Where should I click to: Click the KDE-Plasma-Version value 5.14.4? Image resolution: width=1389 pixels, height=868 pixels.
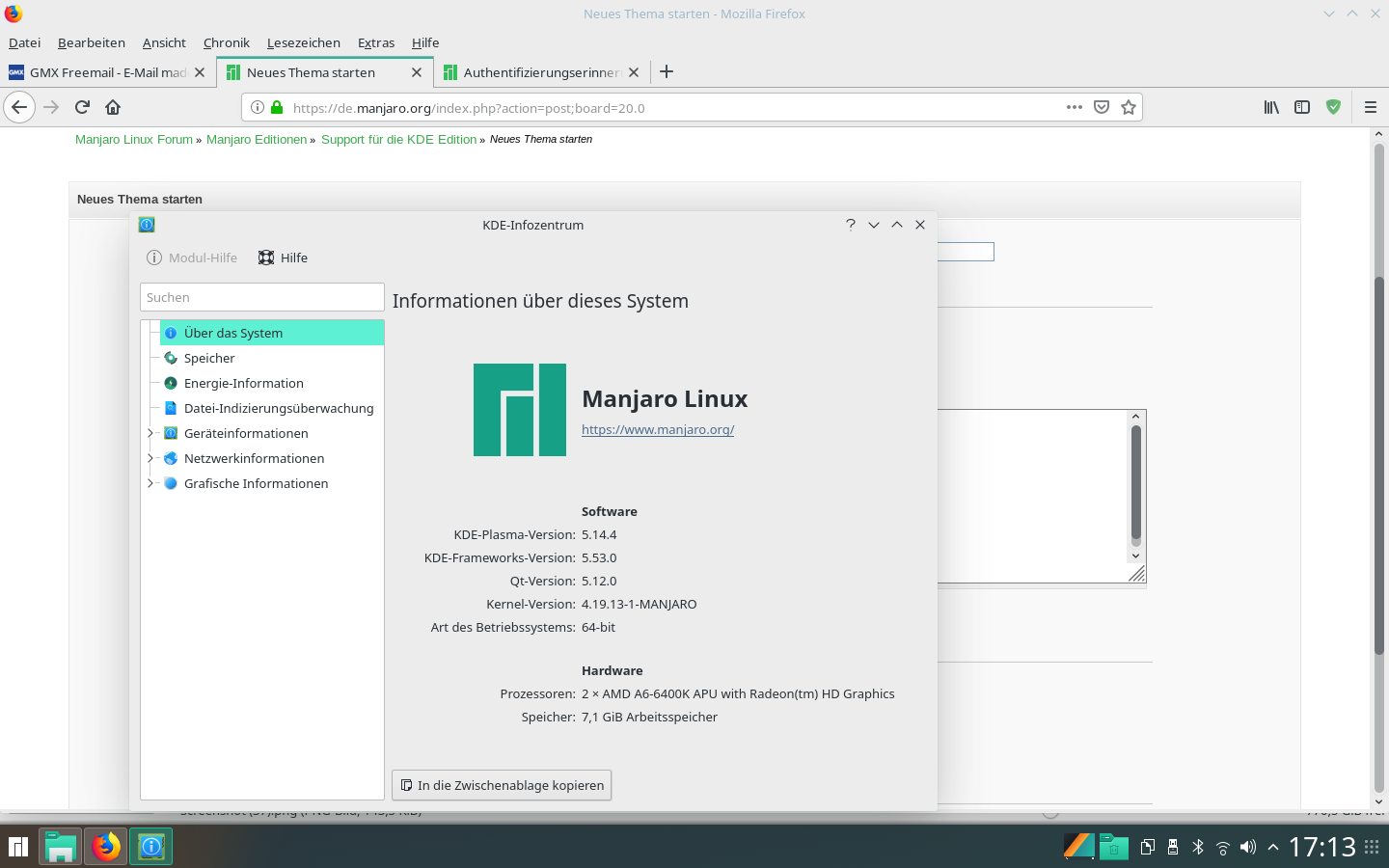pos(599,534)
